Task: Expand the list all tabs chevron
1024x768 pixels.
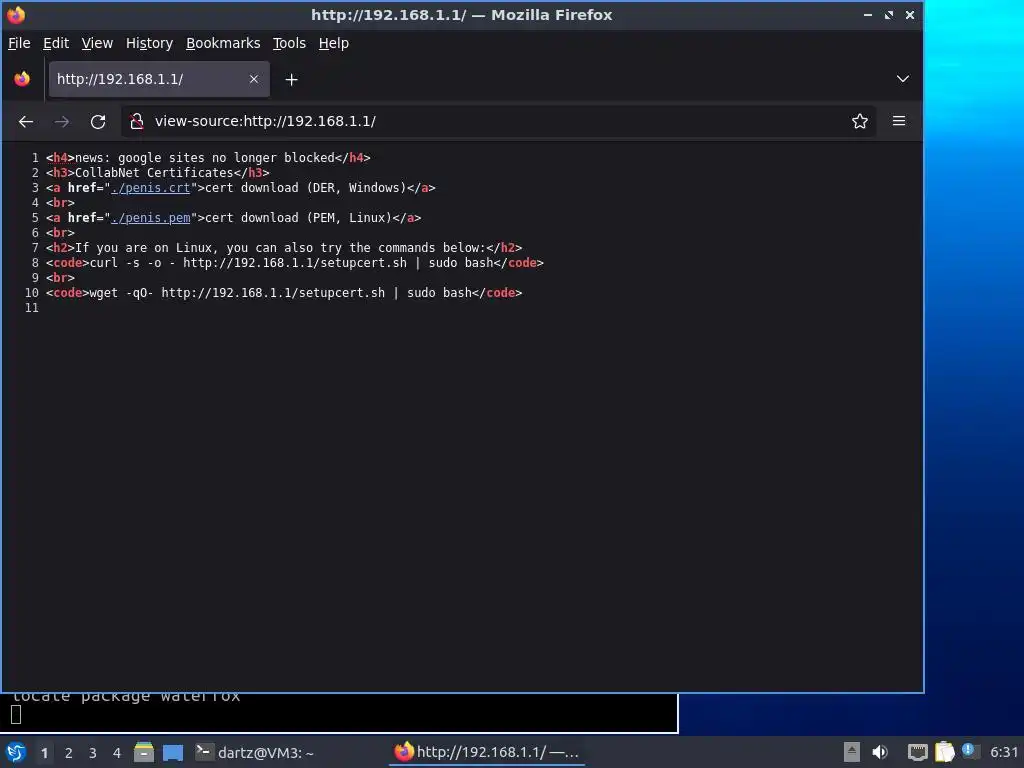Action: click(x=903, y=79)
